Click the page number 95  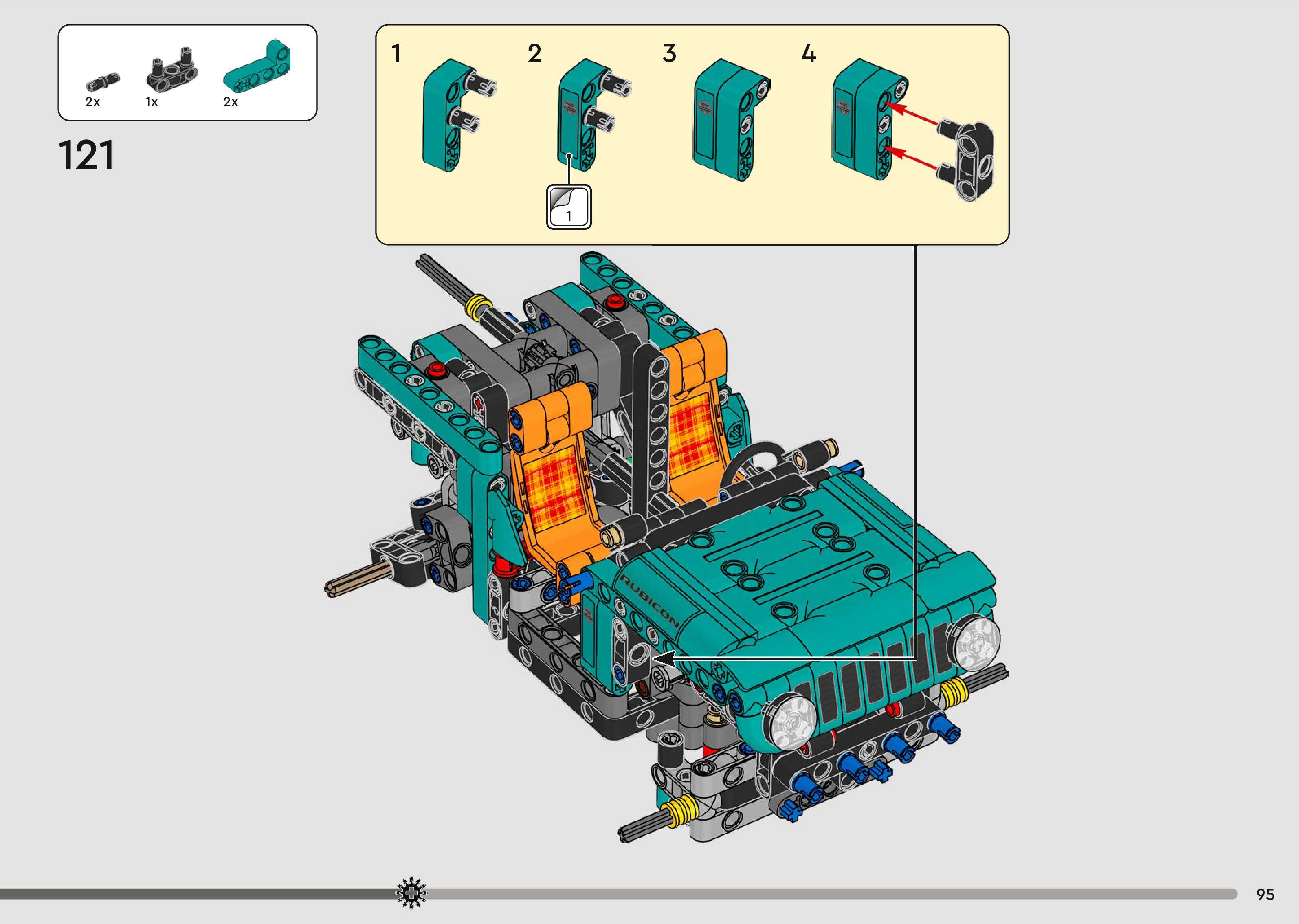pyautogui.click(x=1265, y=894)
